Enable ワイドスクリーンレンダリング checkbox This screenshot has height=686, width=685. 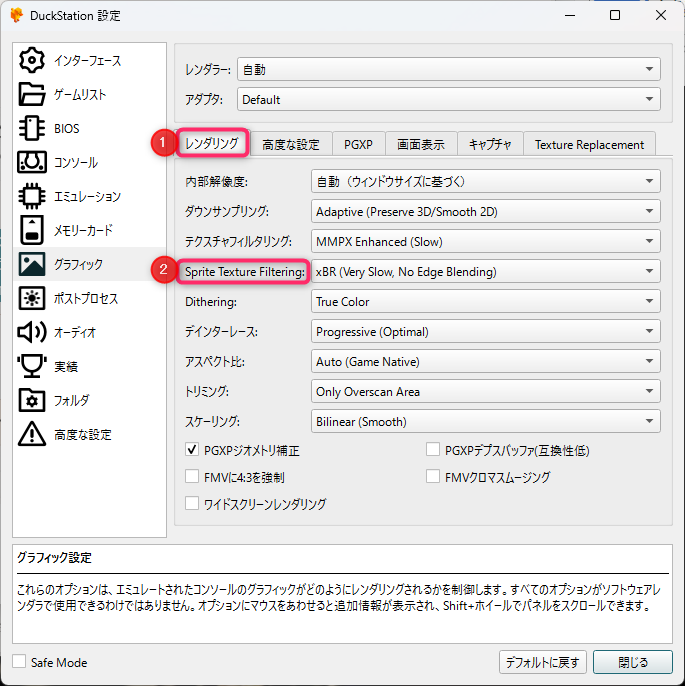[194, 504]
